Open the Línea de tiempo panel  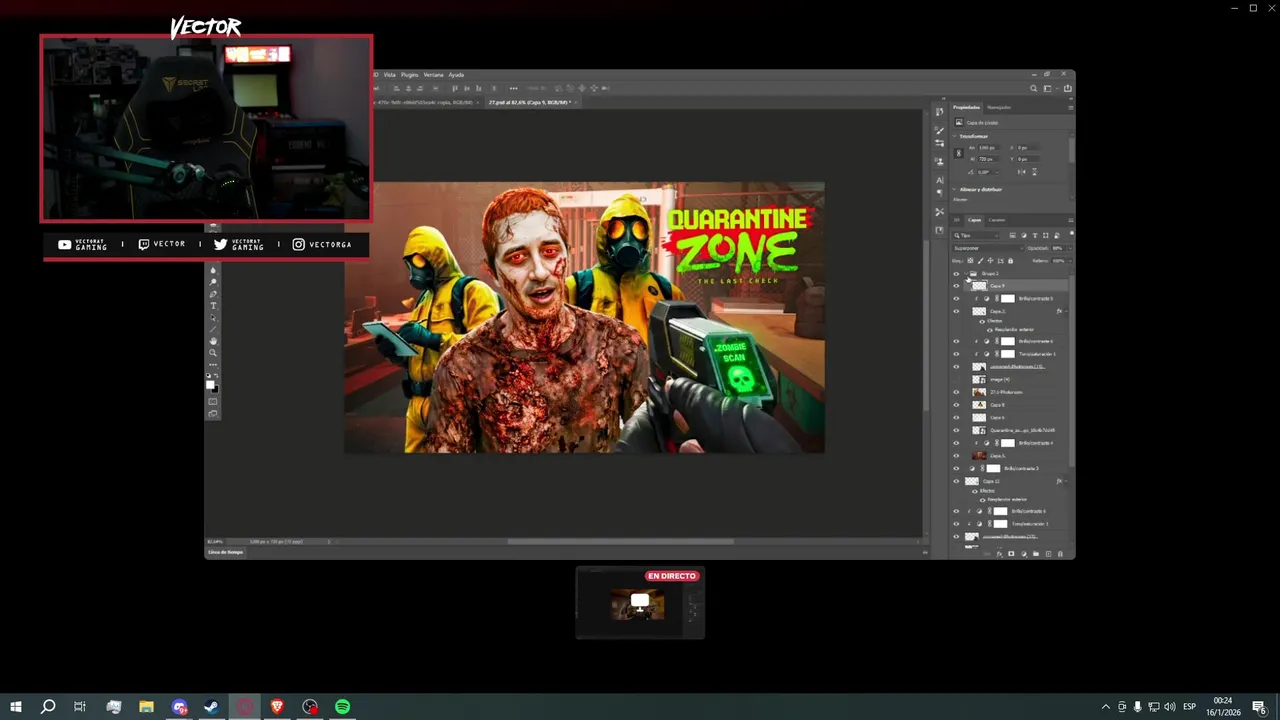point(225,552)
